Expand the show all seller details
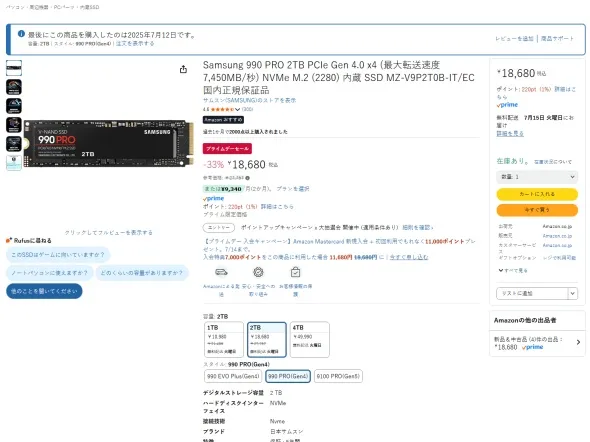Viewport: 590px width, 442px height. [x=513, y=270]
